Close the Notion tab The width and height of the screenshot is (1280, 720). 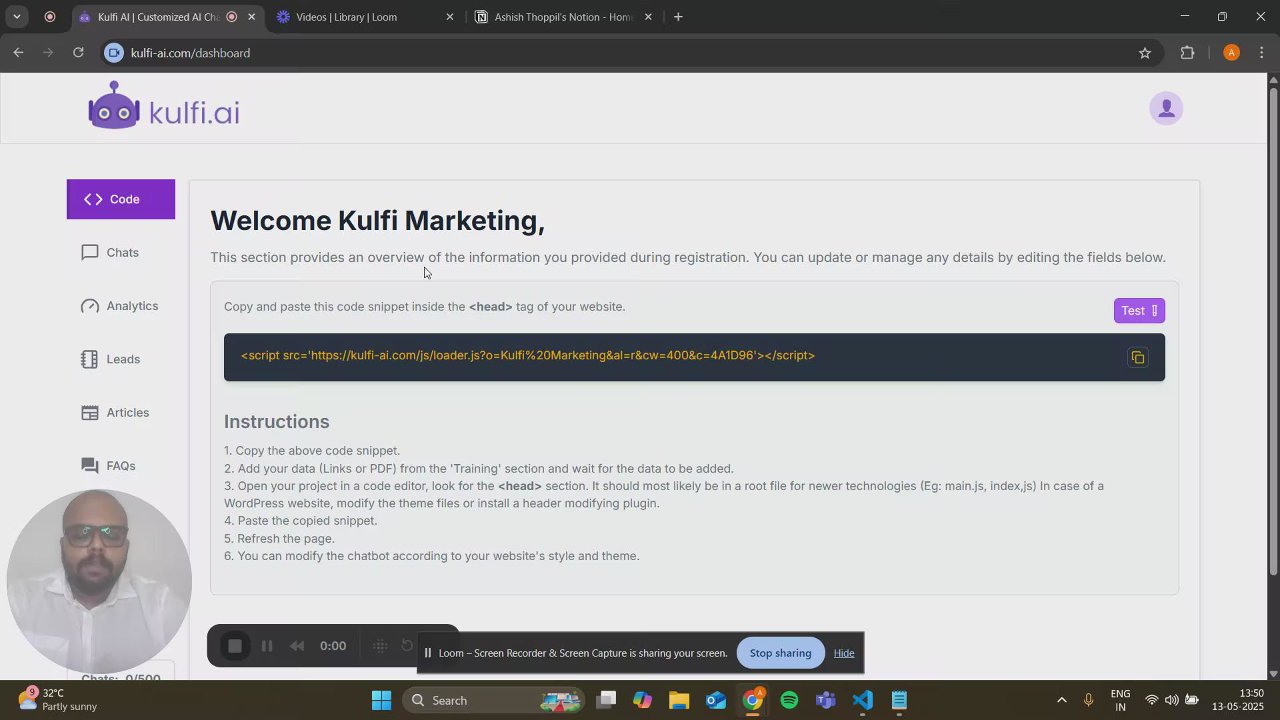[648, 17]
